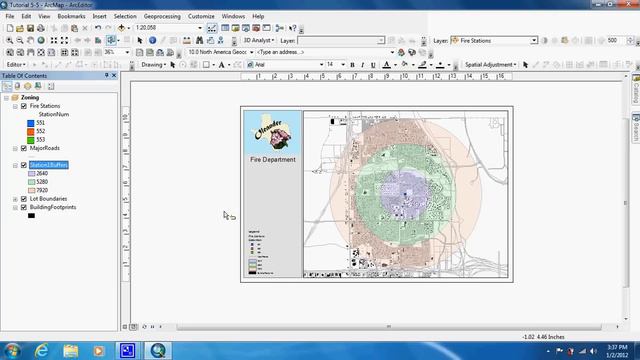
Task: Open the Drawing menu button
Action: click(153, 65)
